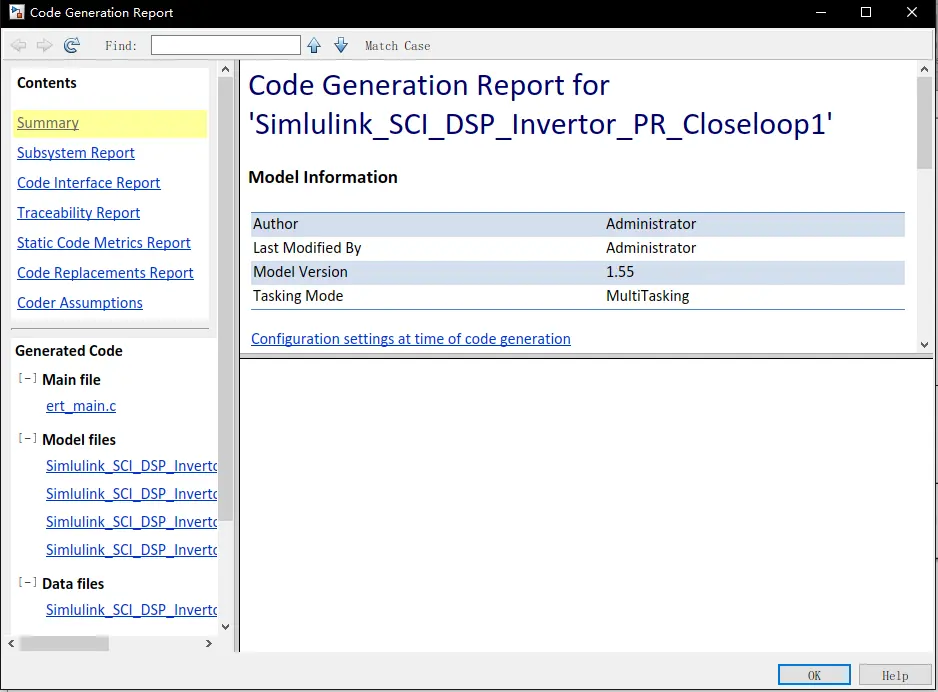Click the forward navigation arrow icon
Screen dimensions: 938x692
pyautogui.click(x=44, y=45)
